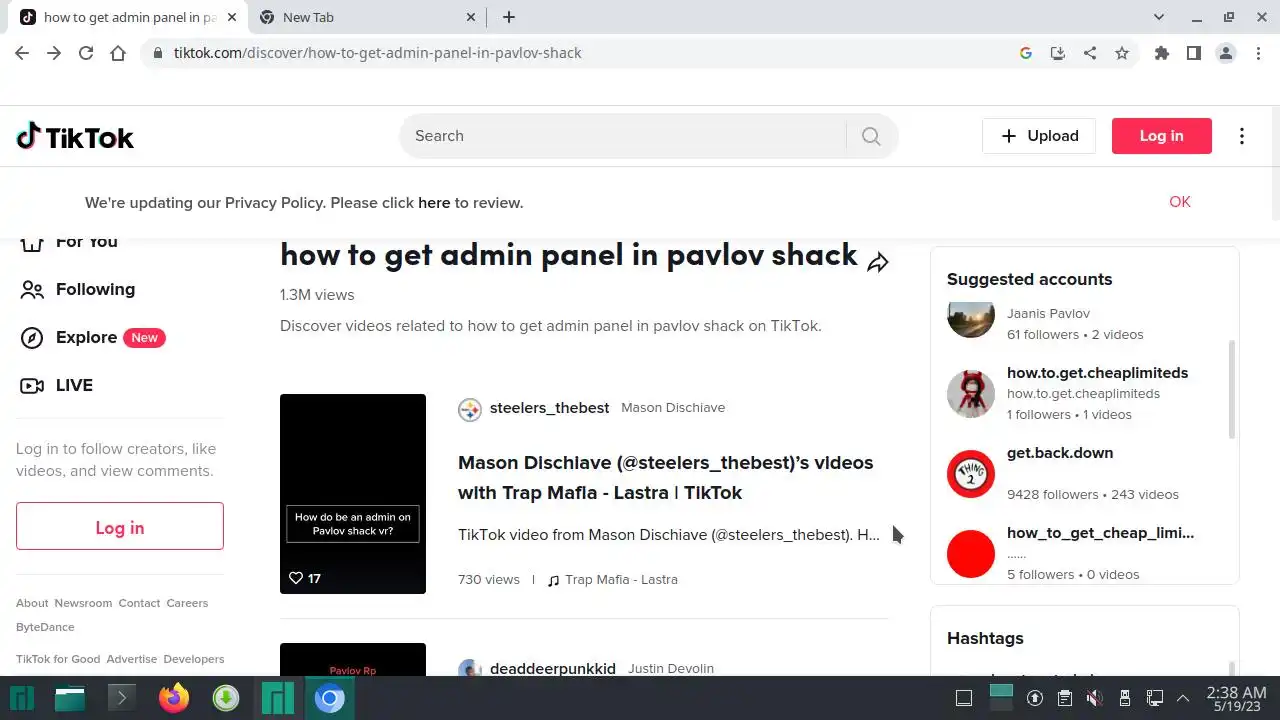Click the muted volume icon in the system tray
The image size is (1280, 720).
point(1095,698)
